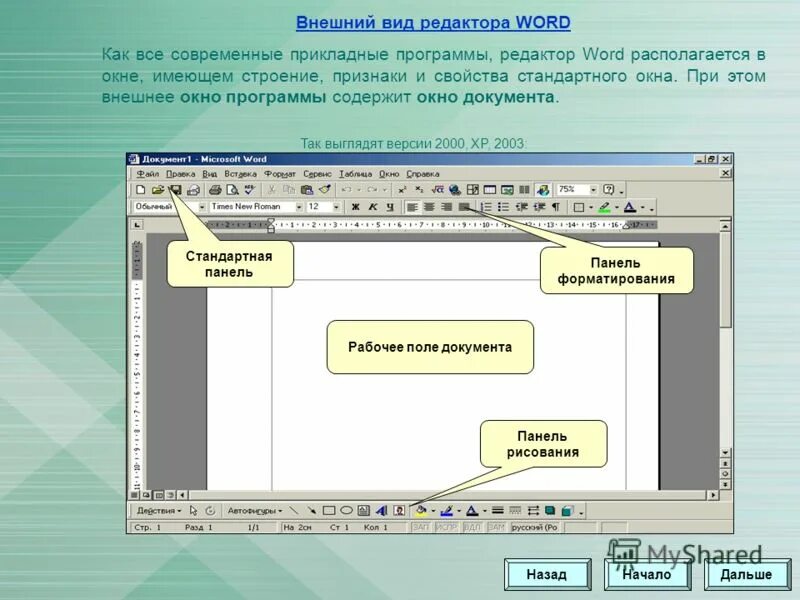Select the Oval drawing tool
800x600 pixels.
tap(346, 510)
